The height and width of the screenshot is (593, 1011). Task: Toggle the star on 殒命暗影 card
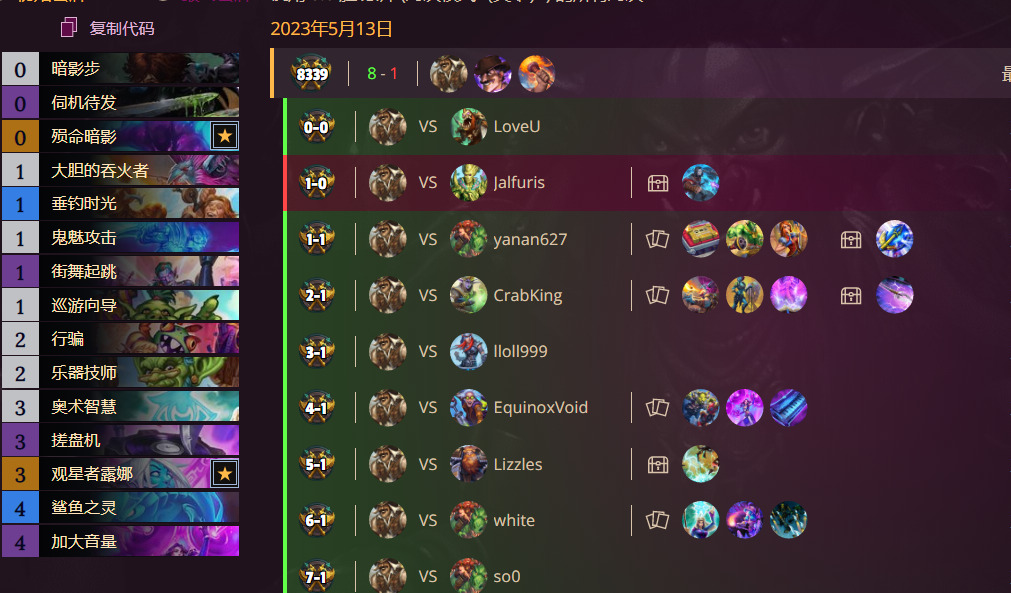pos(224,136)
